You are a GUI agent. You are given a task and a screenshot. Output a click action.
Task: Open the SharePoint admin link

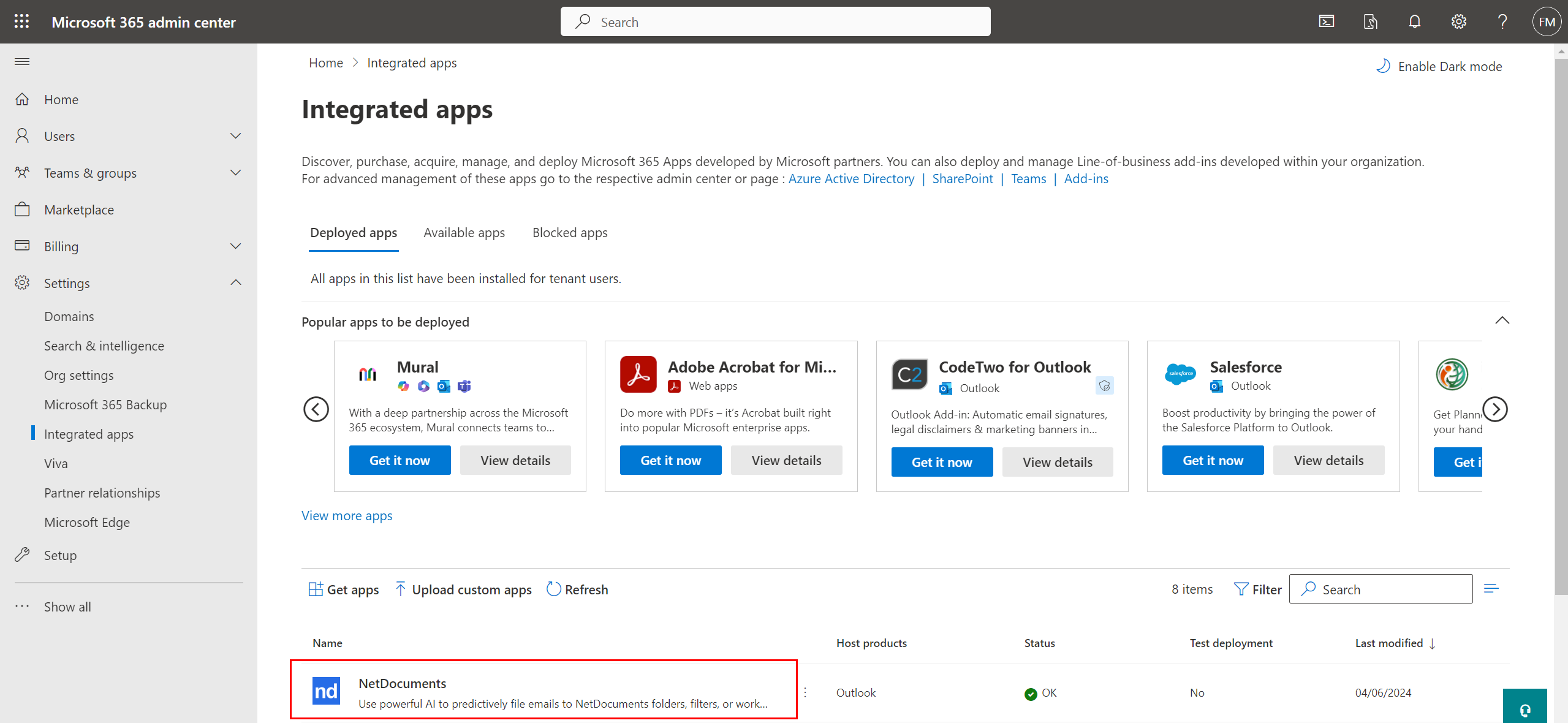pyautogui.click(x=963, y=179)
